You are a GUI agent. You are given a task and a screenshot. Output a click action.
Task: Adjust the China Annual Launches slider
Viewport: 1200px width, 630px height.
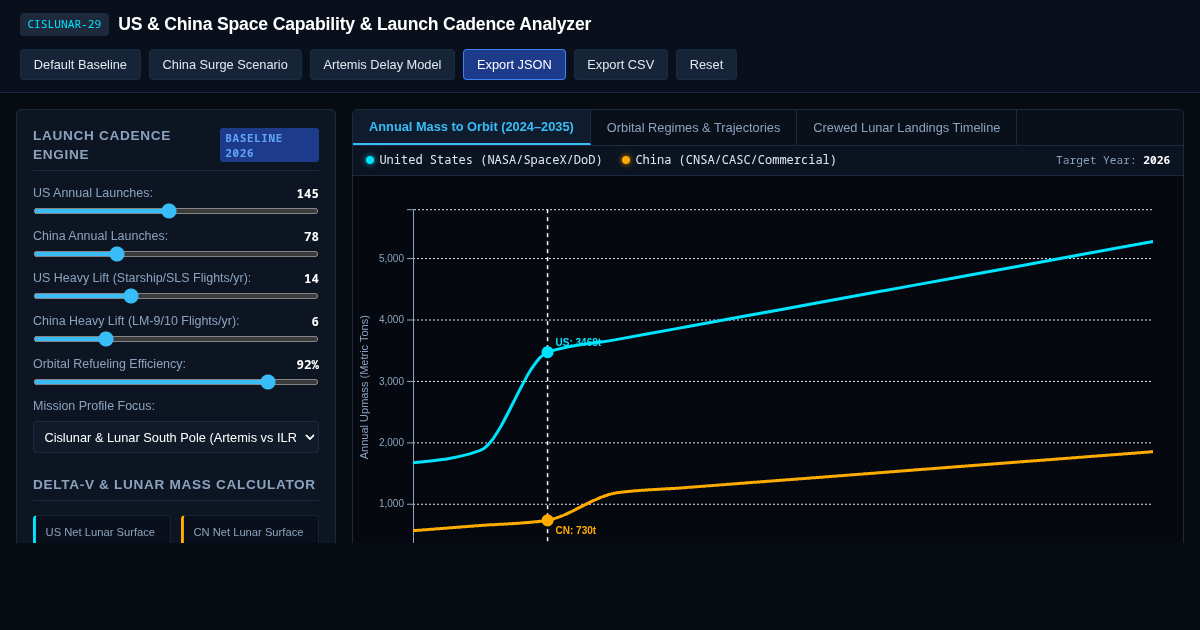click(176, 254)
